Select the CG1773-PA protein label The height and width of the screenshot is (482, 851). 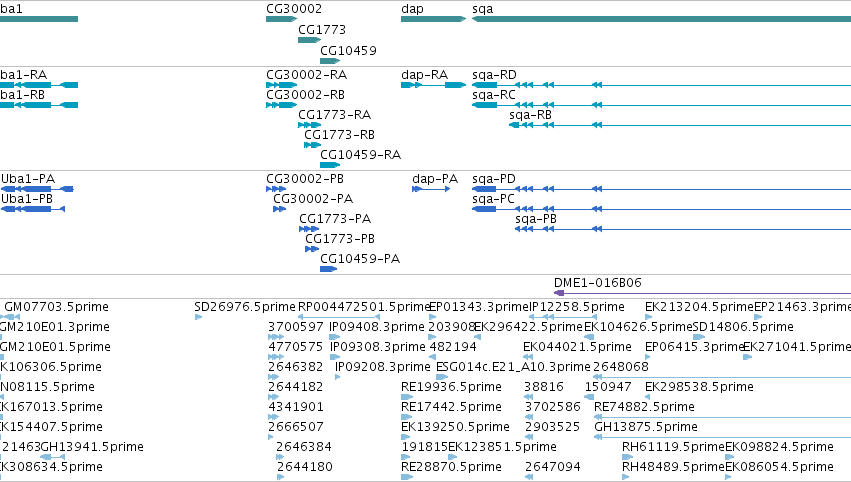(335, 219)
